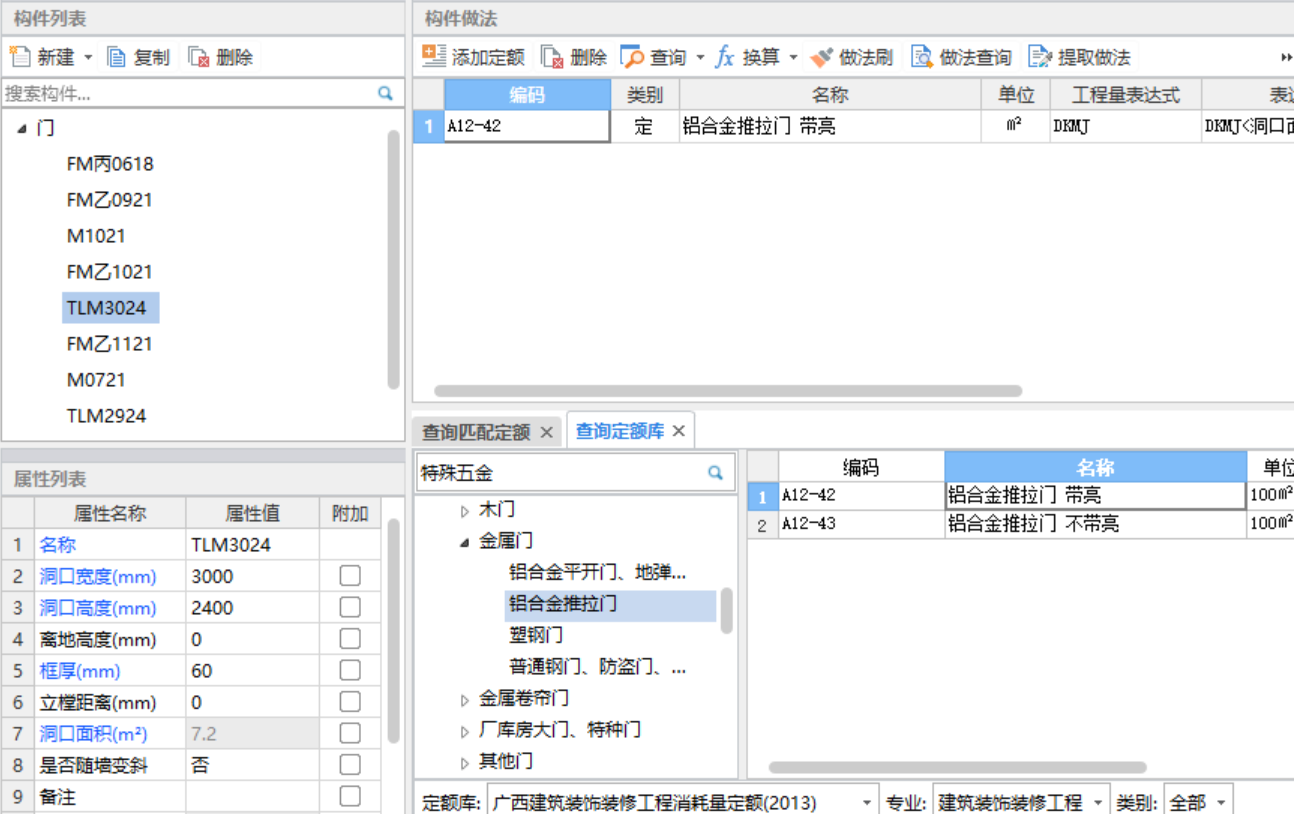Expand the 金属卷帘门 tree node
This screenshot has width=1294, height=814.
tap(465, 699)
